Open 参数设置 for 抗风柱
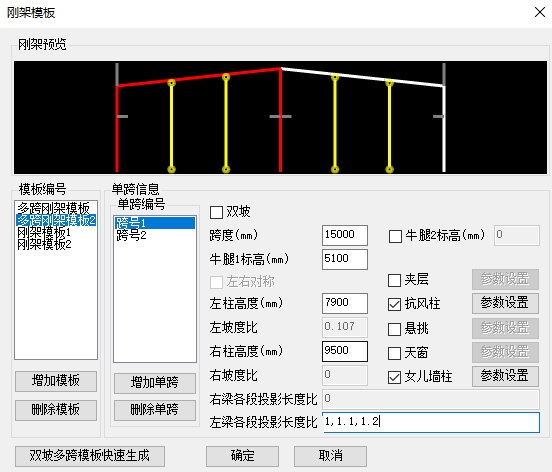 click(505, 303)
